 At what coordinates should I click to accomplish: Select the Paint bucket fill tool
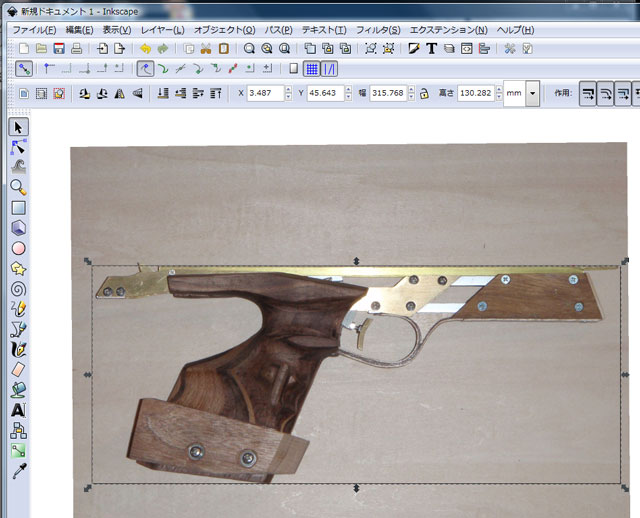click(18, 390)
